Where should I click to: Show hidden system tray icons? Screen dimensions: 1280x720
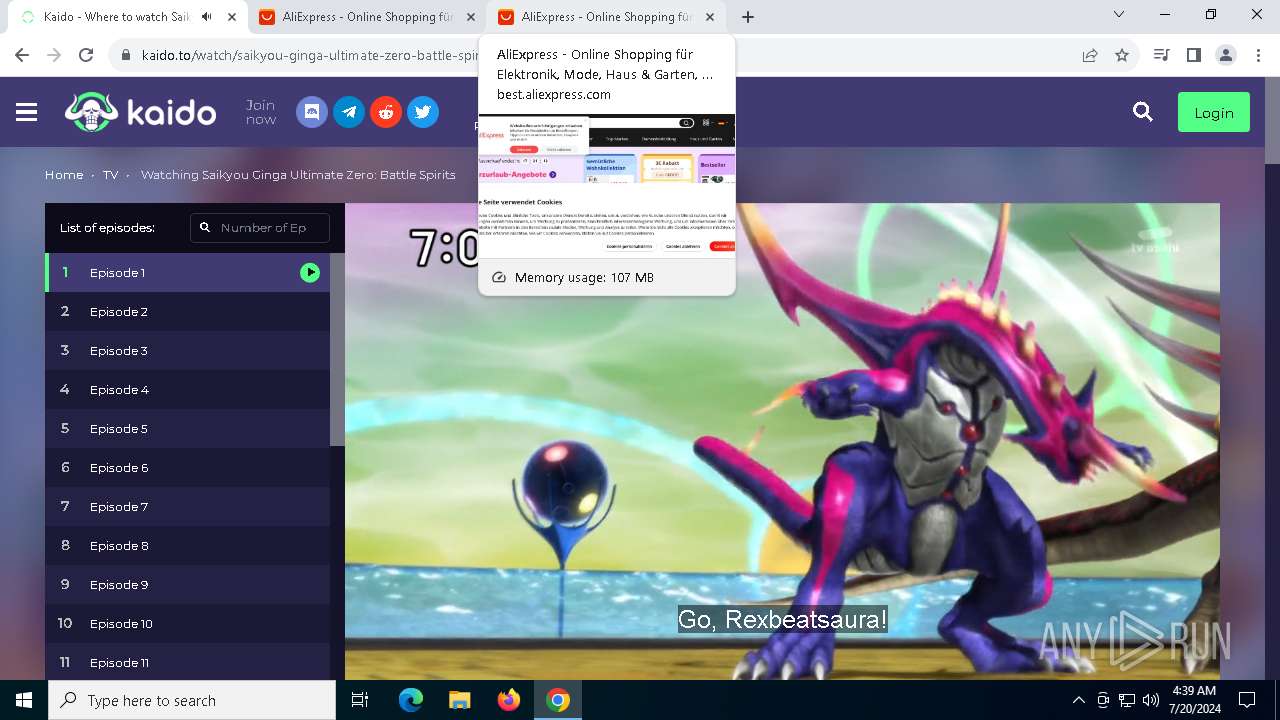click(x=1078, y=700)
